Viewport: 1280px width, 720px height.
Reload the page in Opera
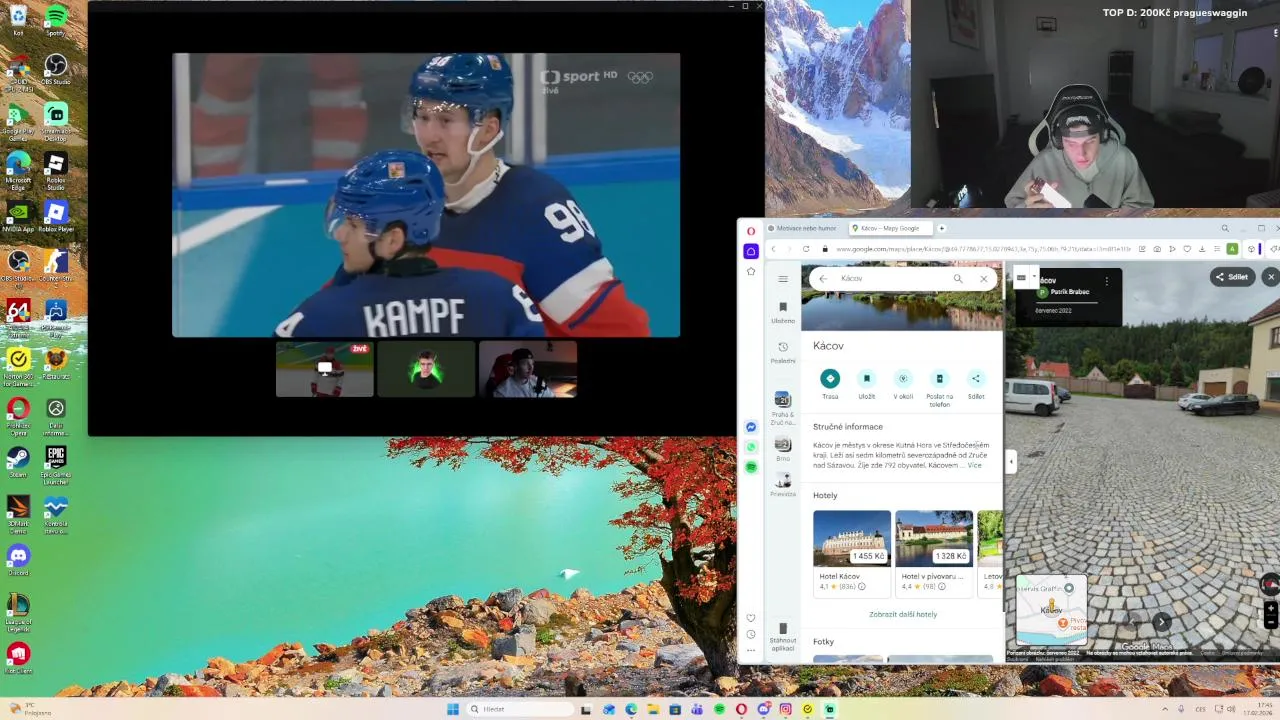(806, 249)
